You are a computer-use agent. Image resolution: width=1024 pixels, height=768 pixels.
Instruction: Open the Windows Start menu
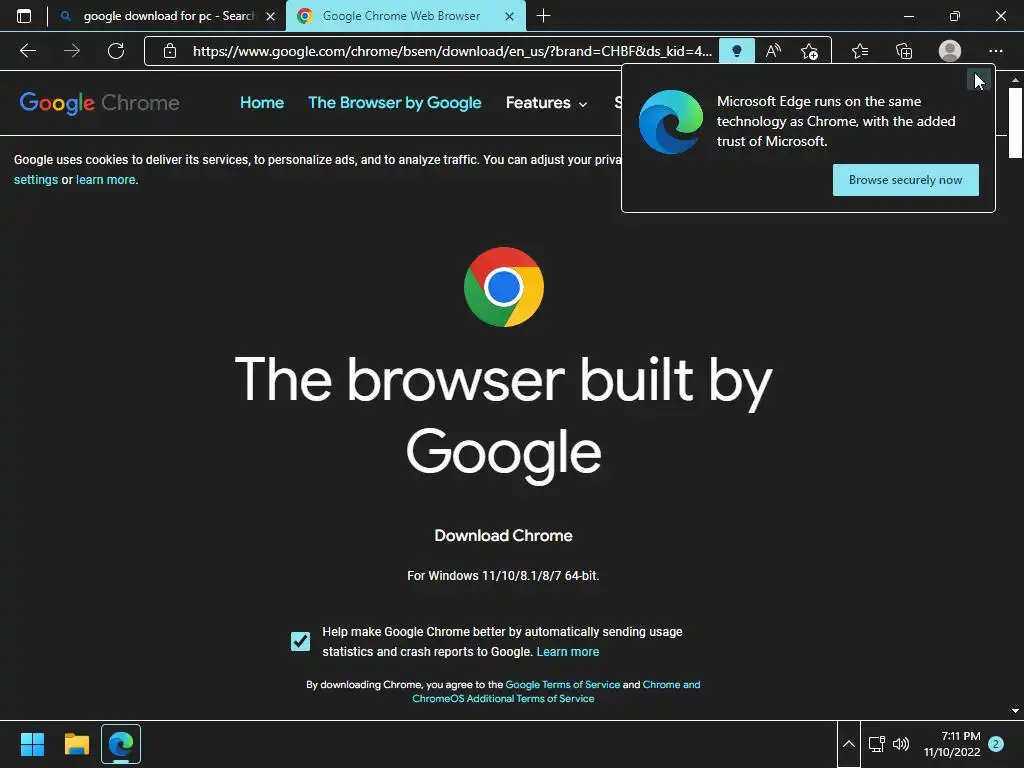coord(32,744)
